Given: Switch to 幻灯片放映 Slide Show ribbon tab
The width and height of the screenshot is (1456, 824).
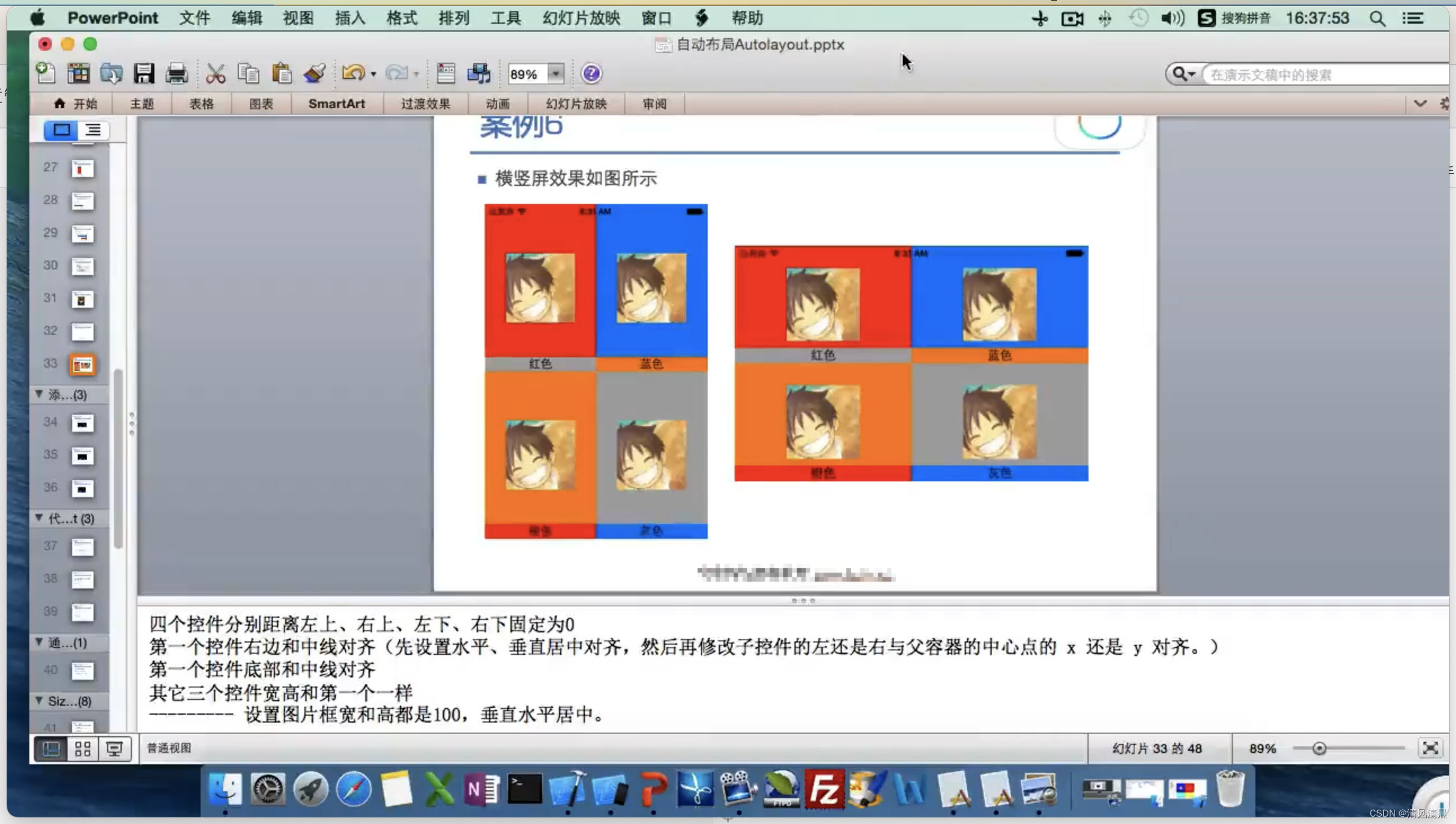Looking at the screenshot, I should [576, 104].
